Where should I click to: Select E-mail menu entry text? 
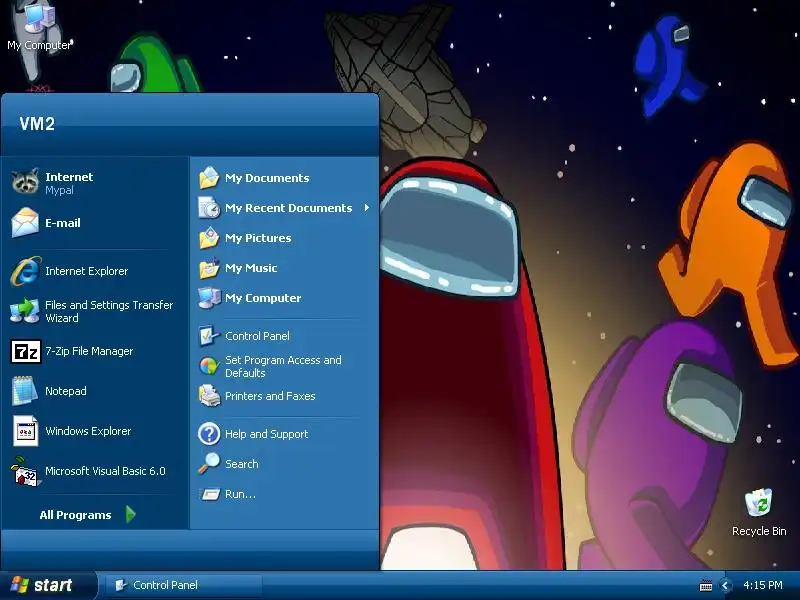point(63,223)
